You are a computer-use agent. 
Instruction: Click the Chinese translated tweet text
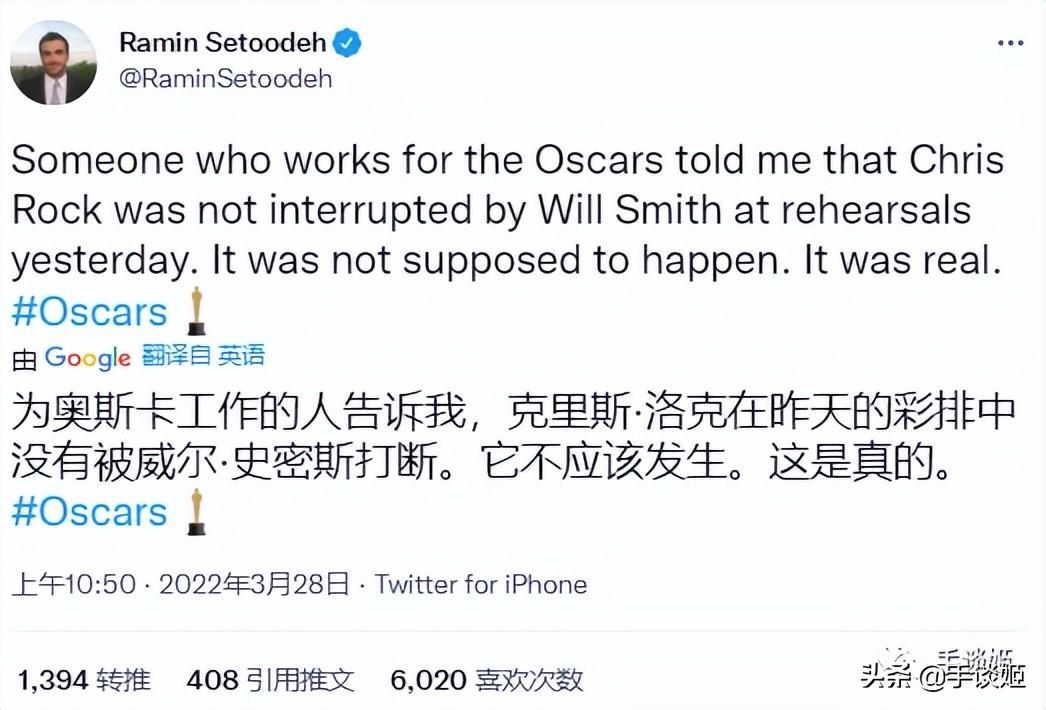500,437
